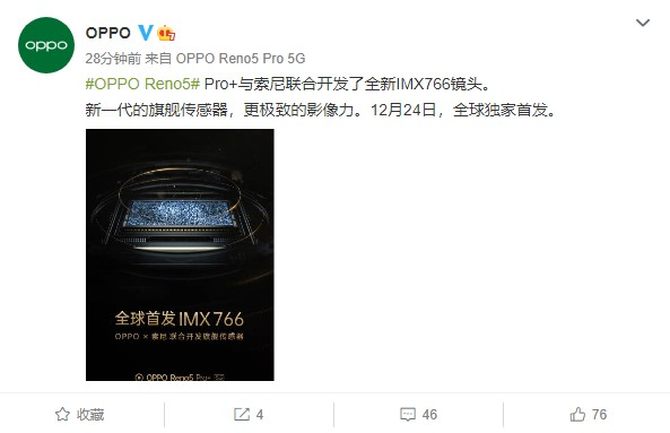Favorite the post using the star icon

(62, 414)
